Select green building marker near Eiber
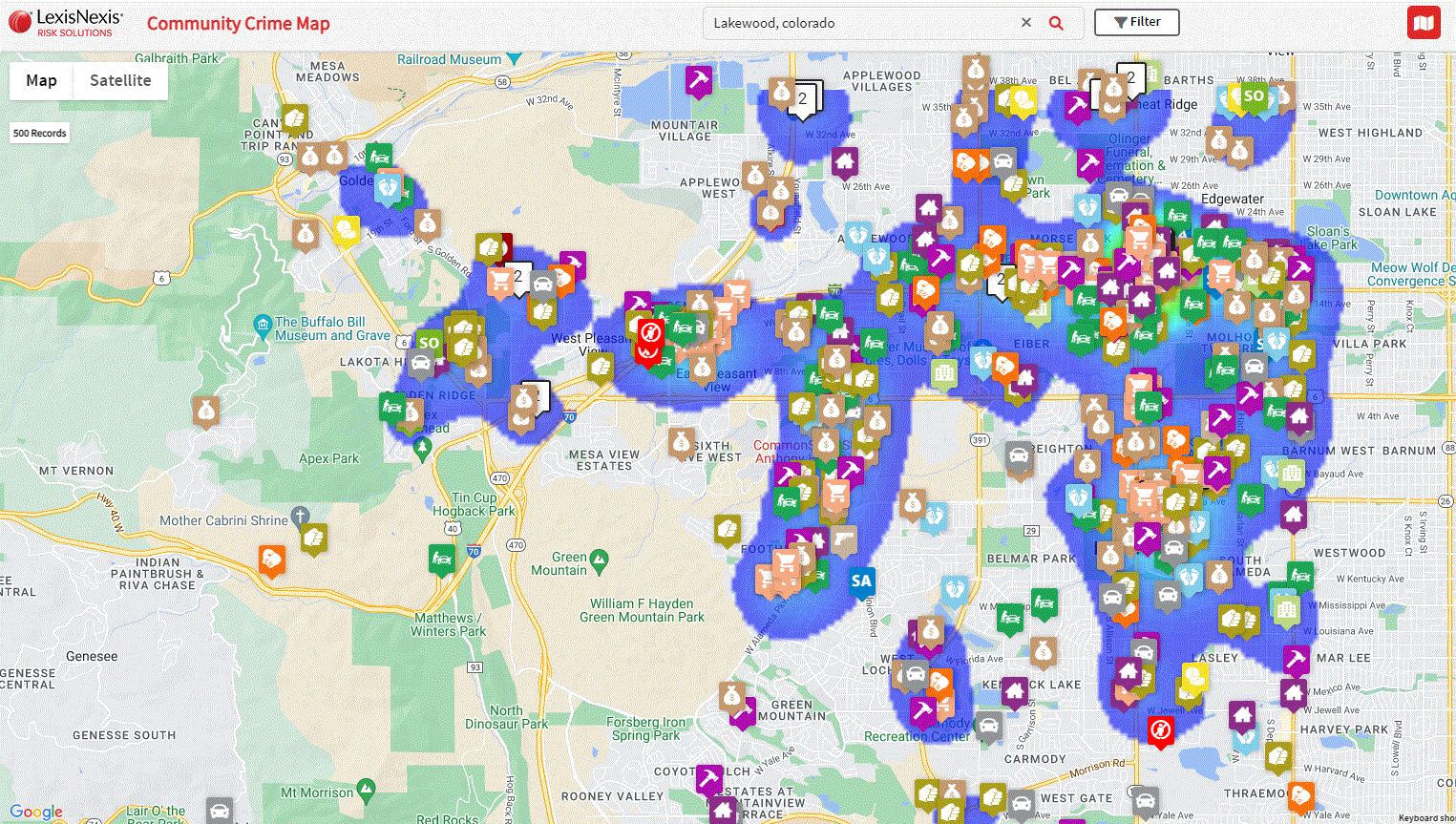The image size is (1456, 824). pyautogui.click(x=944, y=375)
